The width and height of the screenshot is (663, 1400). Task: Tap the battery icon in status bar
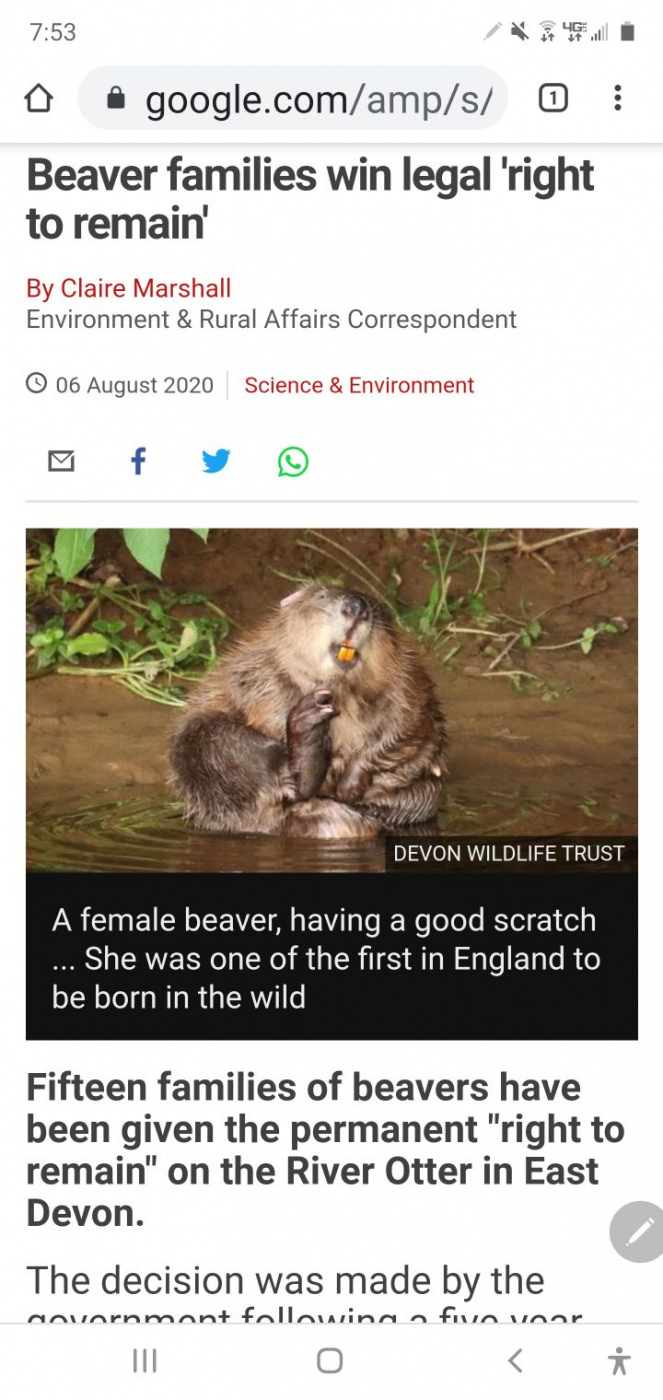[628, 32]
